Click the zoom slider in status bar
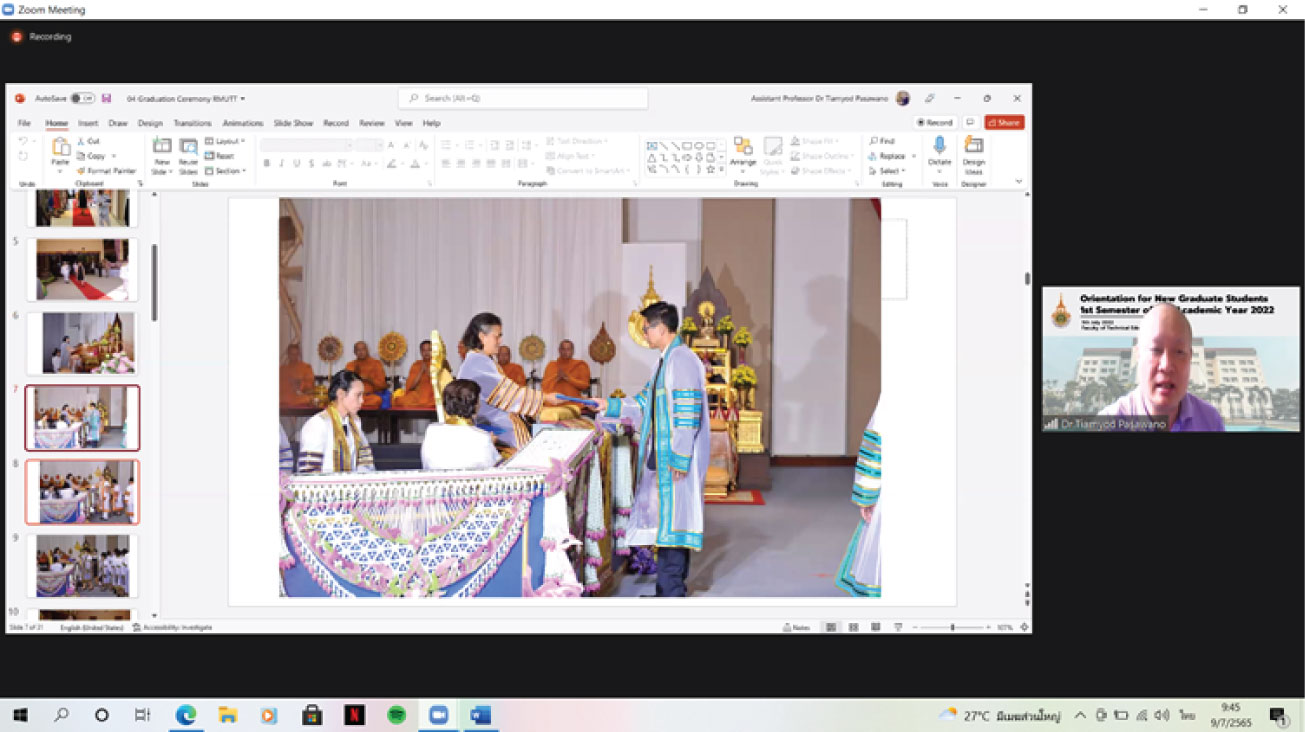Image resolution: width=1305 pixels, height=732 pixels. coord(952,627)
